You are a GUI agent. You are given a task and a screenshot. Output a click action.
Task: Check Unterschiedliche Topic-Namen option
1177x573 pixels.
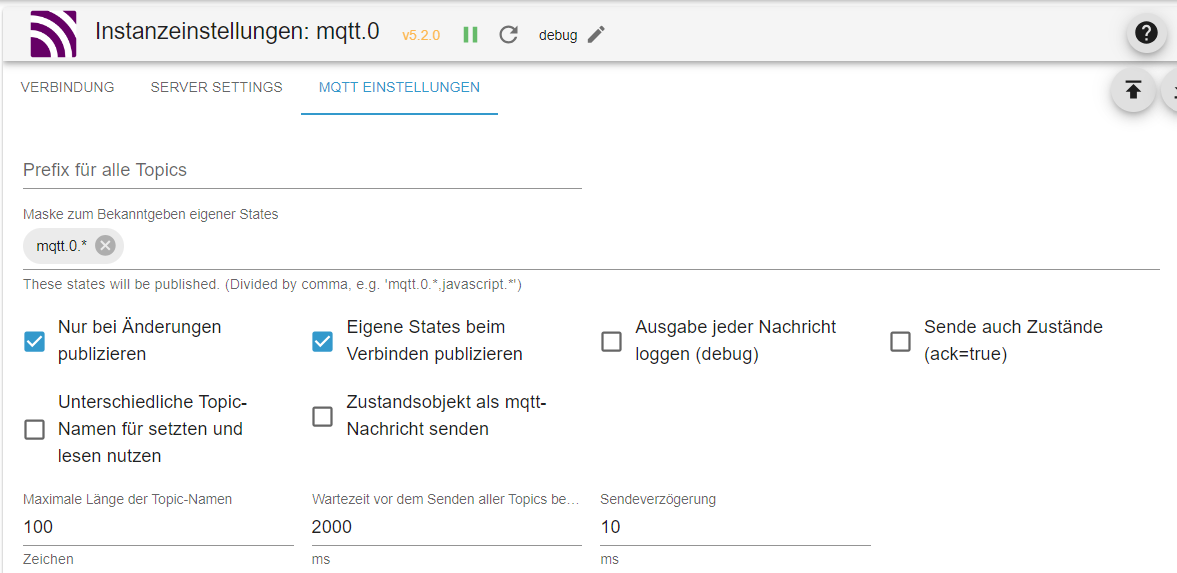tap(35, 429)
